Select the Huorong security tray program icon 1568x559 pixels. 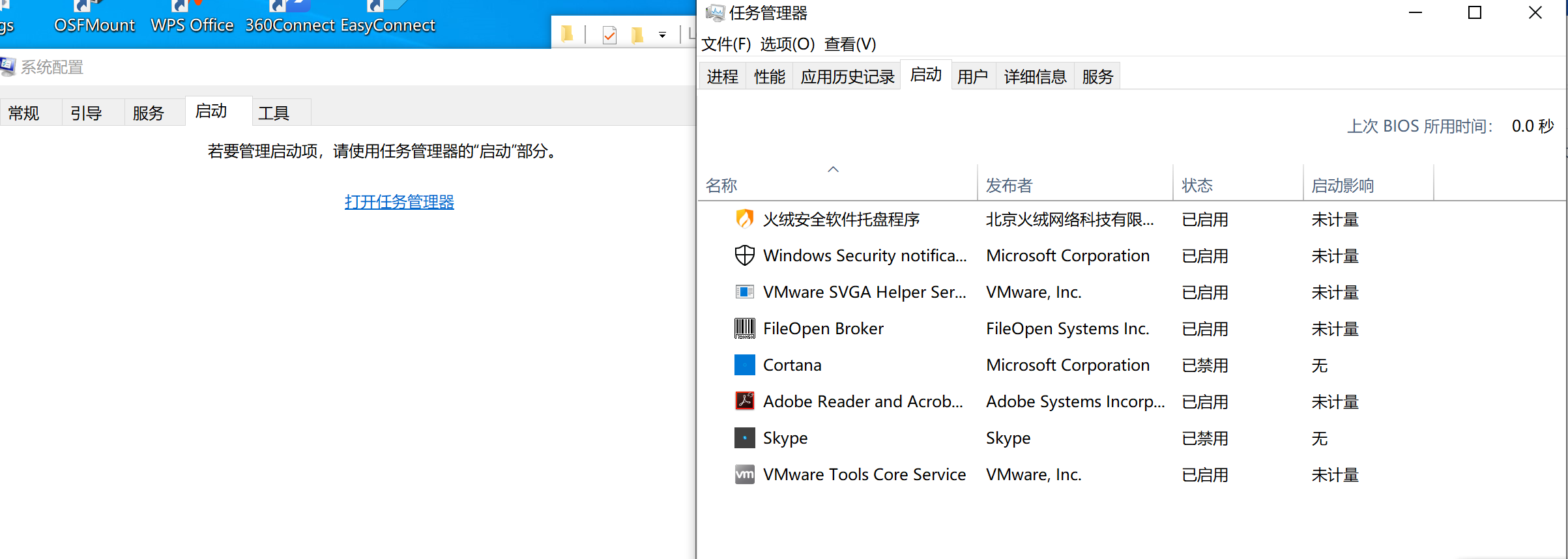coord(744,219)
